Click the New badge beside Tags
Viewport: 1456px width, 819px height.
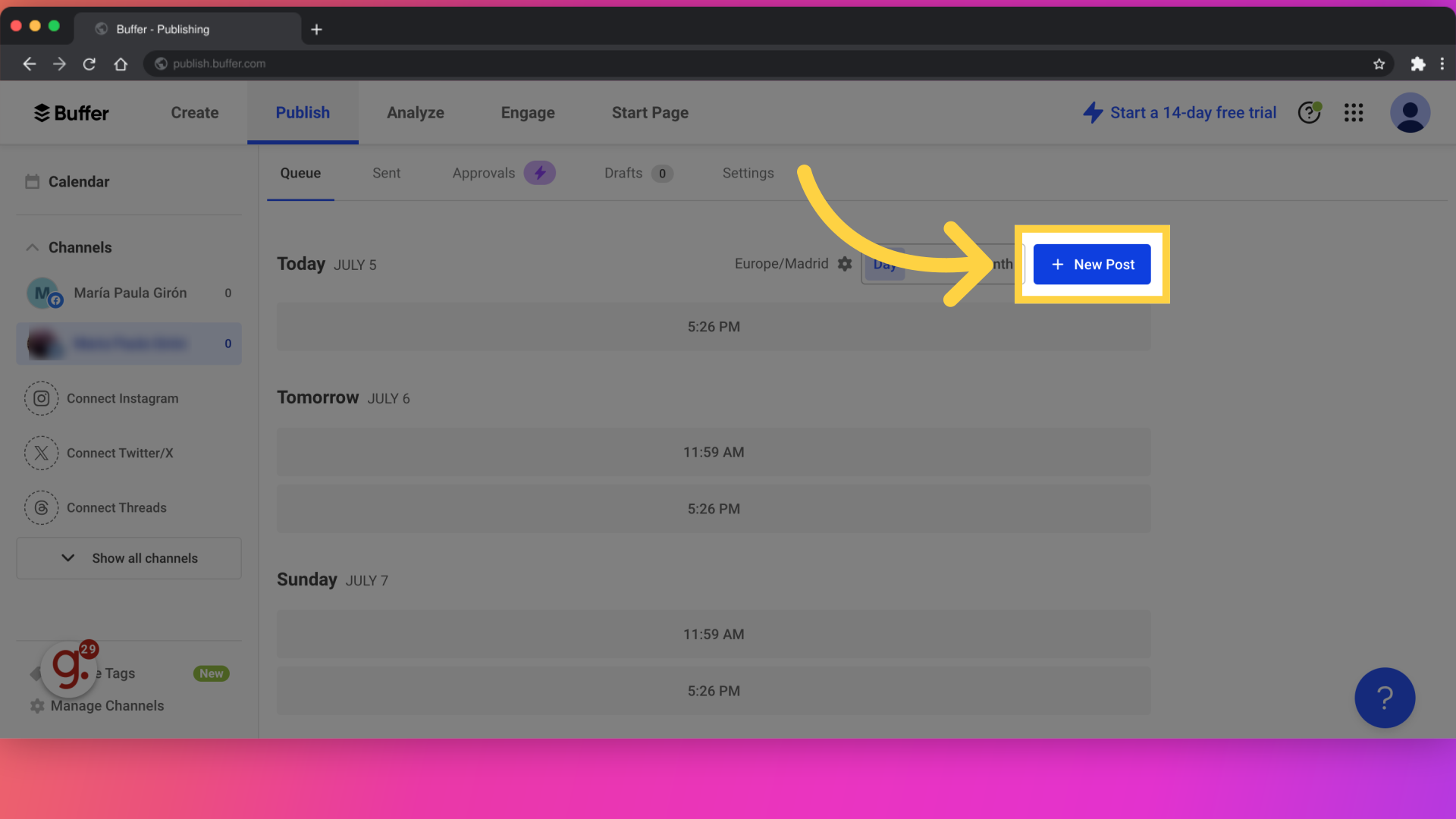point(212,673)
